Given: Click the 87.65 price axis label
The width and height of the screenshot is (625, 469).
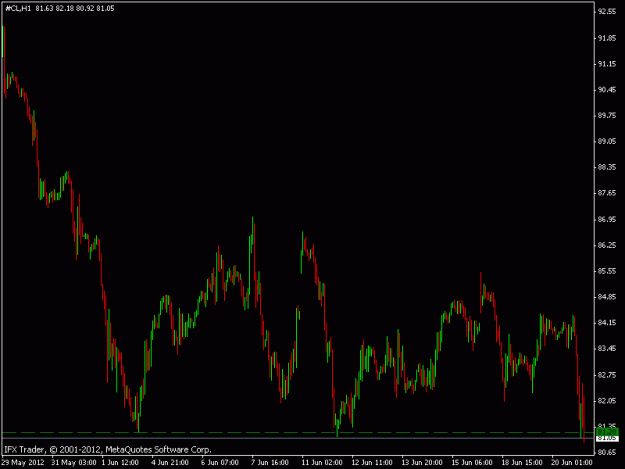Looking at the screenshot, I should pyautogui.click(x=607, y=193).
